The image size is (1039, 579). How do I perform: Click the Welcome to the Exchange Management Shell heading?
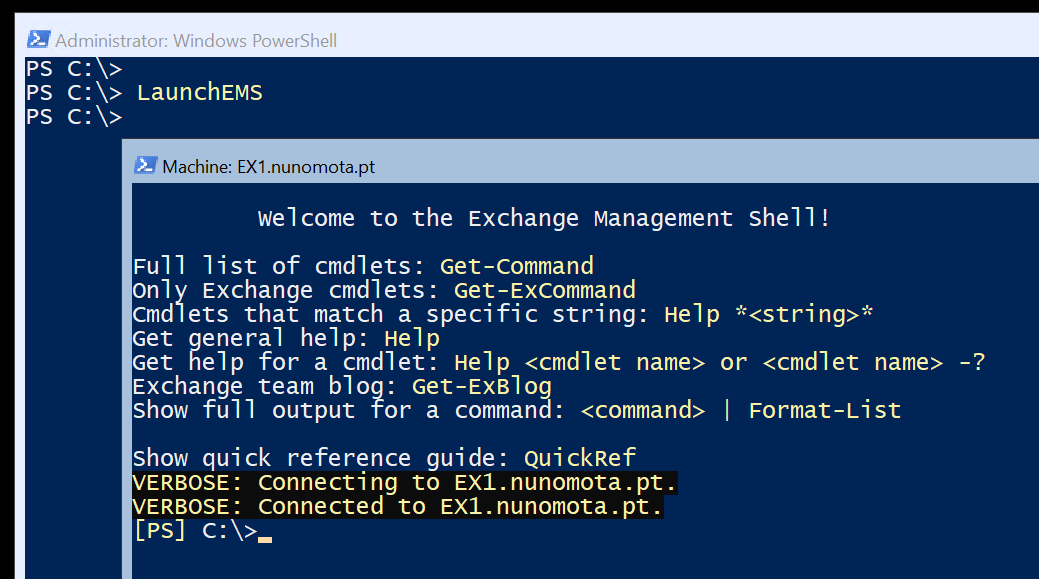click(x=544, y=218)
